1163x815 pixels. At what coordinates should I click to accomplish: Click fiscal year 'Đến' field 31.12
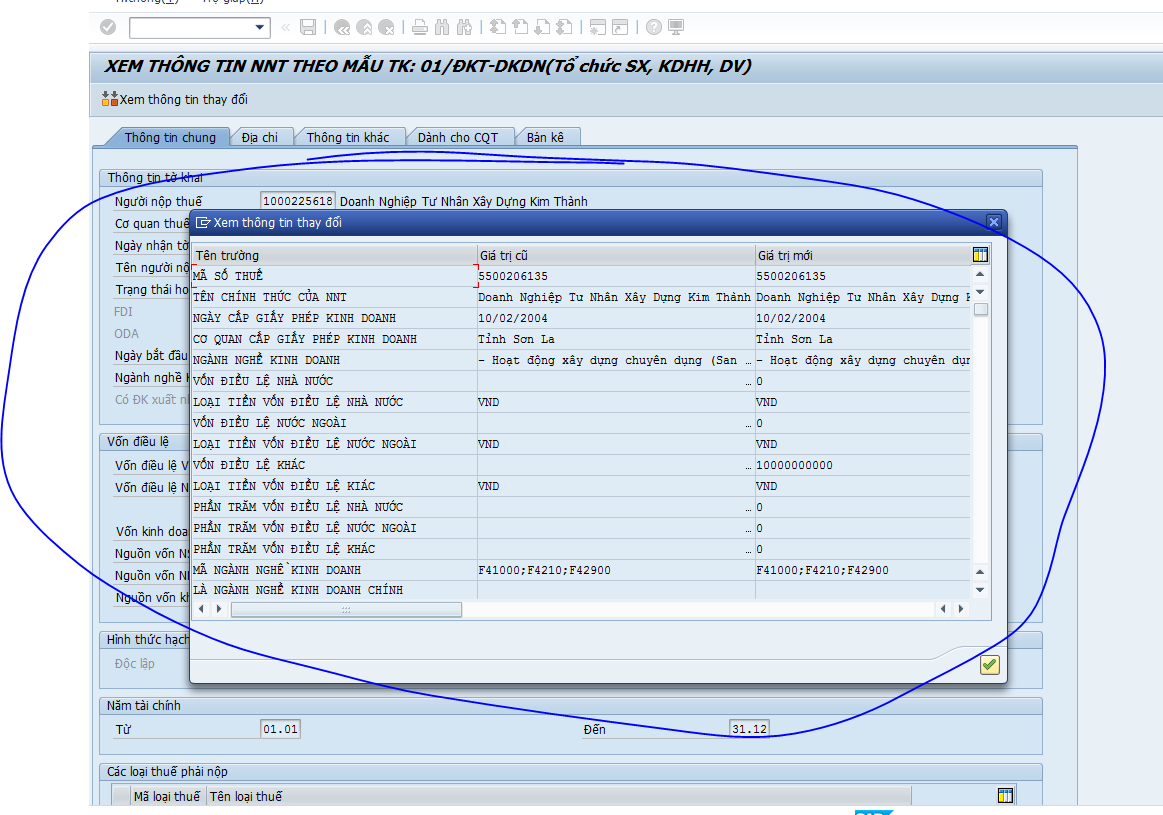(x=749, y=729)
